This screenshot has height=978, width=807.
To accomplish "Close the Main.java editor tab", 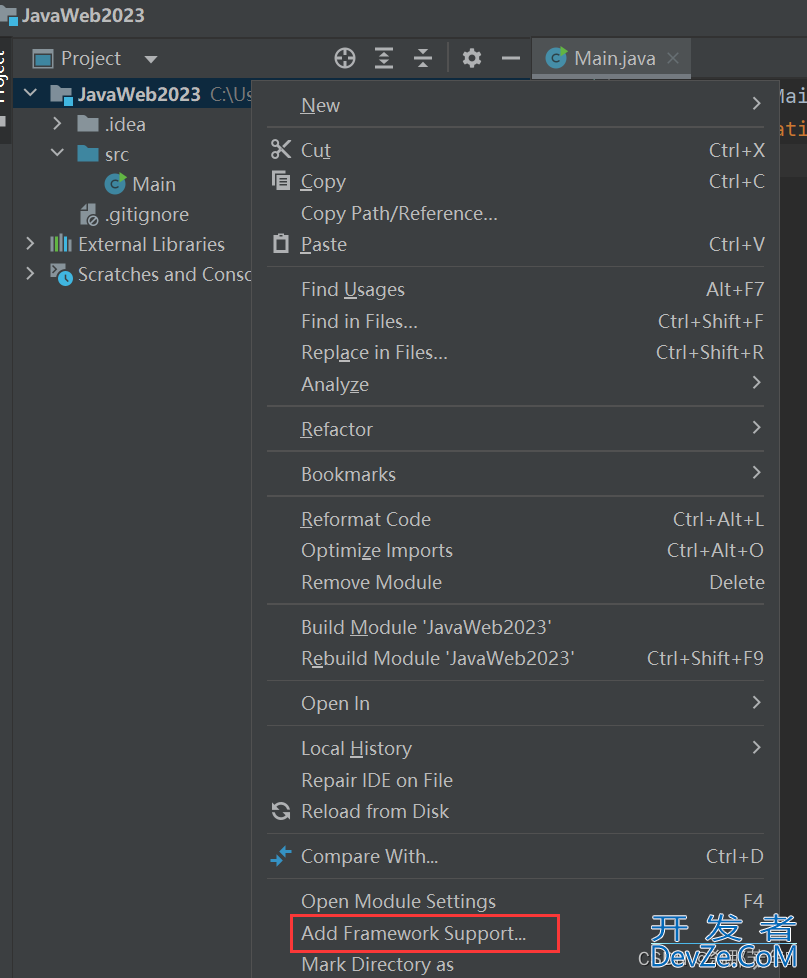I will point(673,58).
